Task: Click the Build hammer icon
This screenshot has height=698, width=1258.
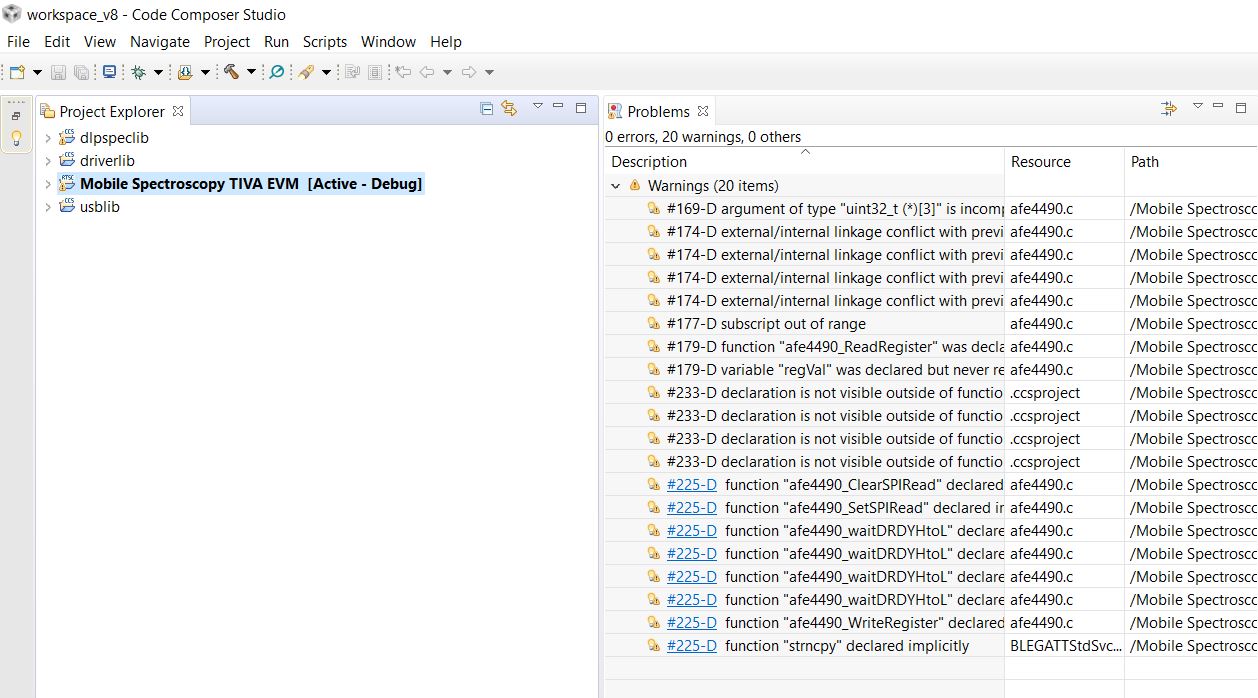Action: tap(231, 72)
